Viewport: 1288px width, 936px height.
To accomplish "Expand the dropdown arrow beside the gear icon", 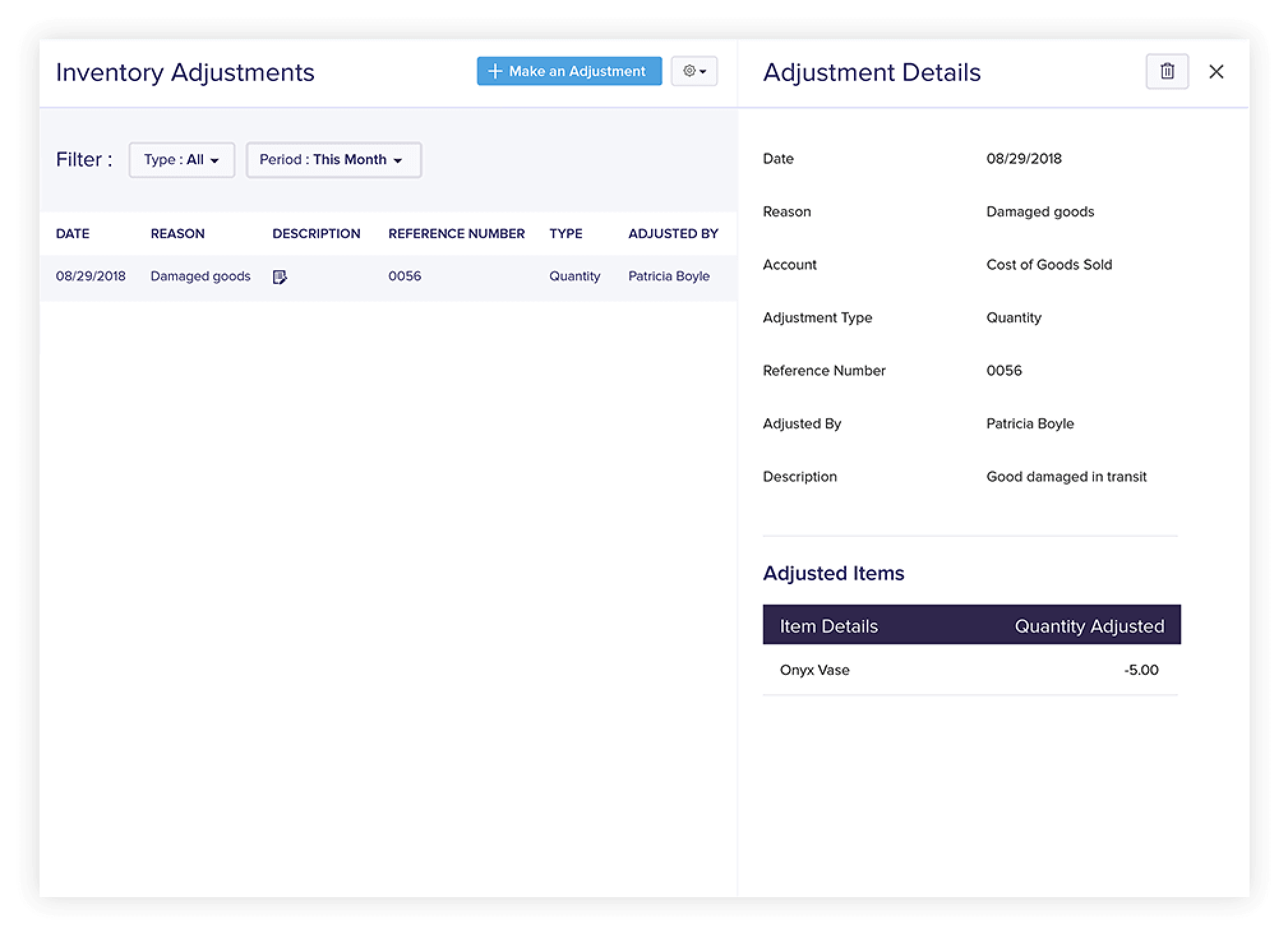I will [702, 72].
